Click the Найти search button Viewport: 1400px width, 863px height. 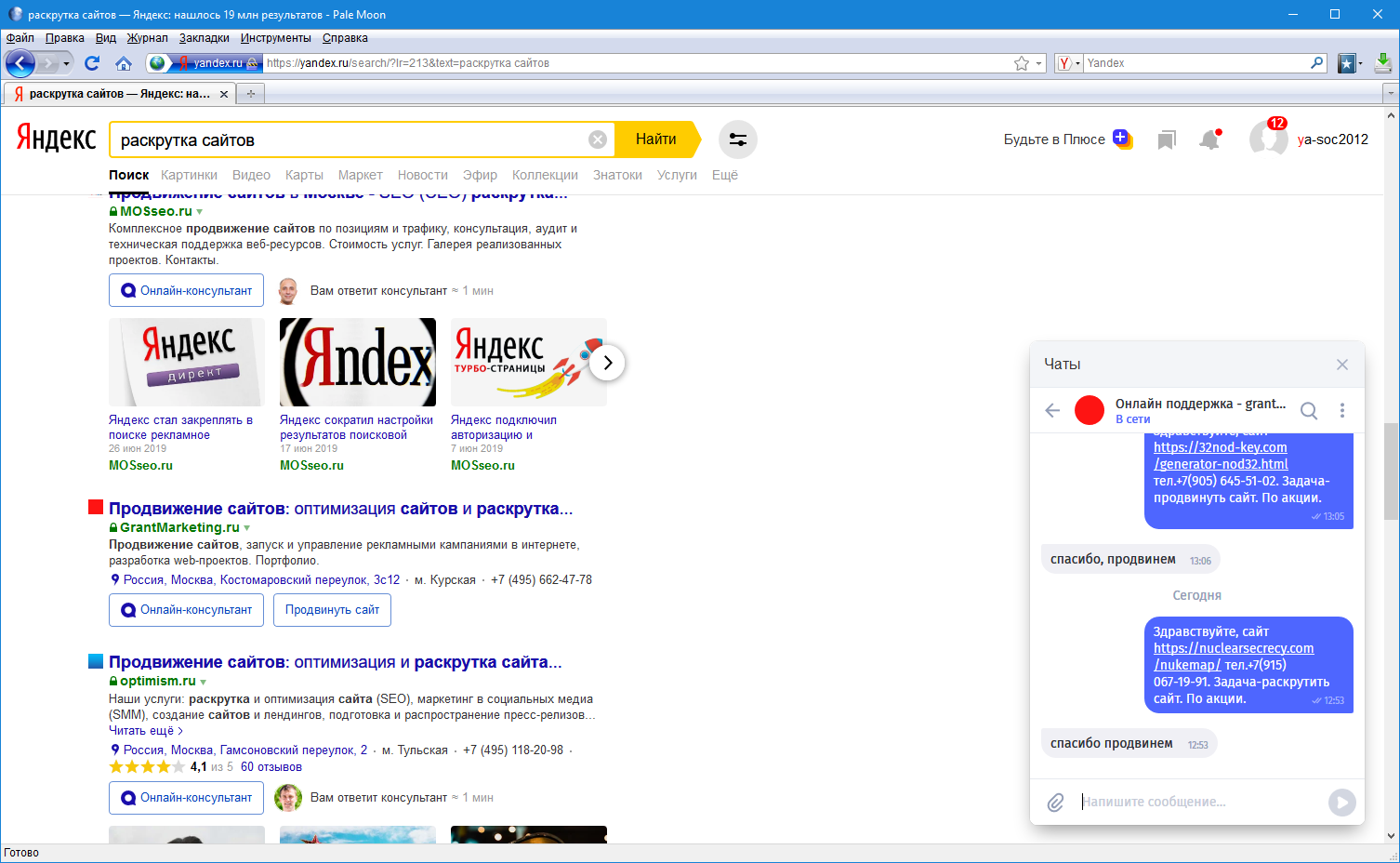(x=656, y=139)
